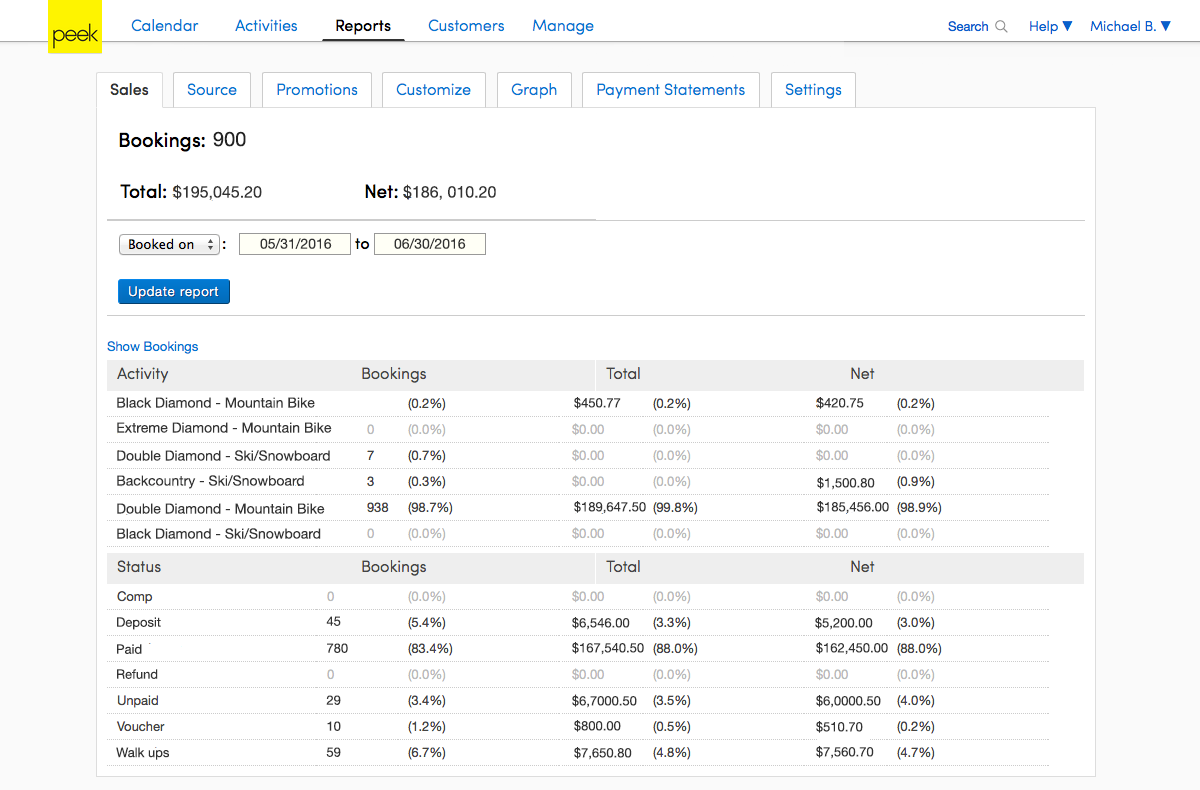Click the Unpaid status label
This screenshot has width=1200, height=790.
tap(137, 700)
